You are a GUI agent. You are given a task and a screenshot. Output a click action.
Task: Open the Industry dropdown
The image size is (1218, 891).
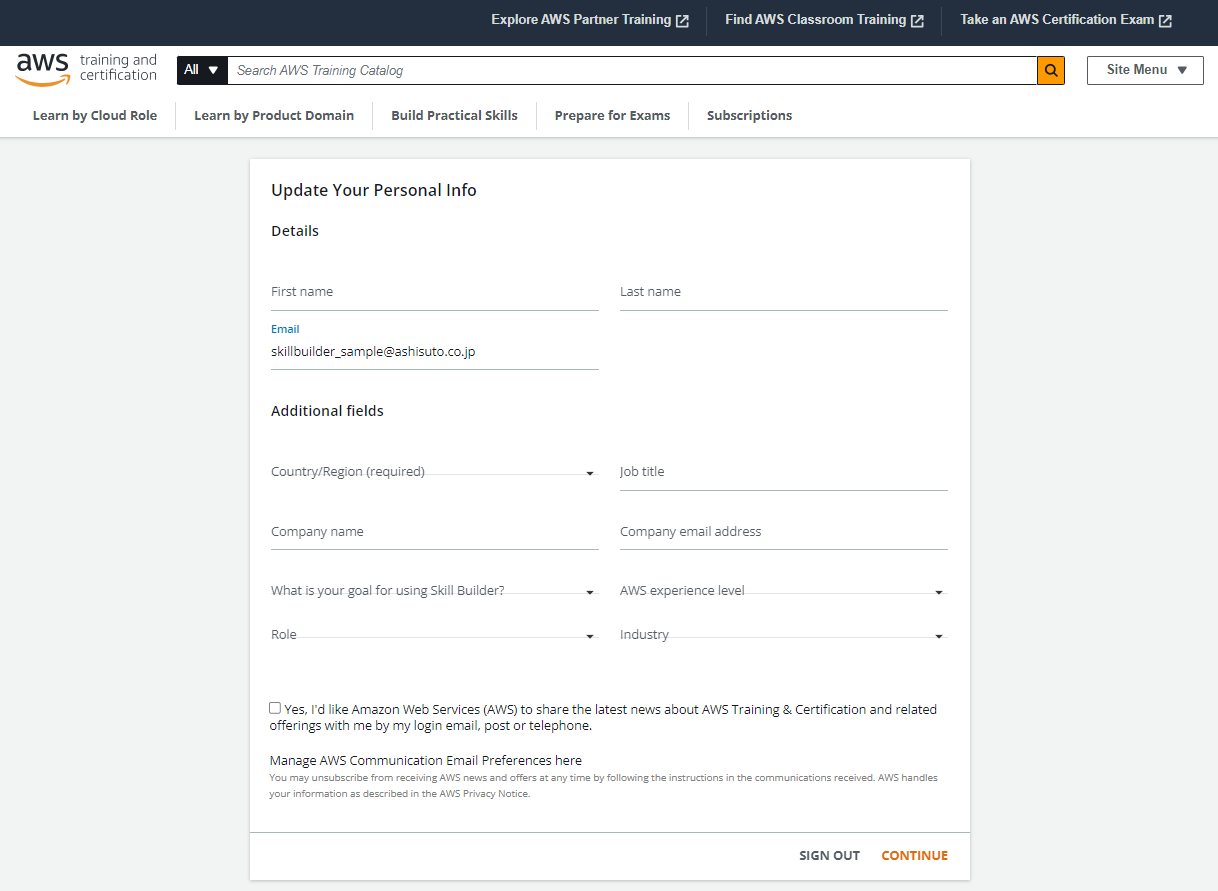(x=782, y=635)
